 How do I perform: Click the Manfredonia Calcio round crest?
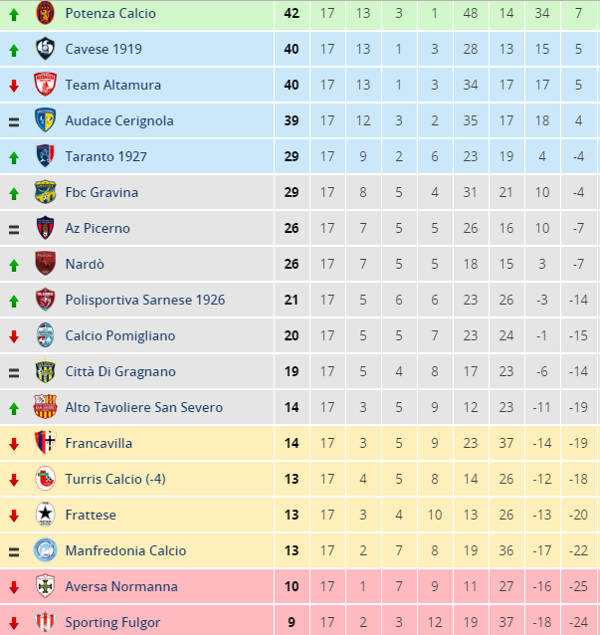point(44,551)
